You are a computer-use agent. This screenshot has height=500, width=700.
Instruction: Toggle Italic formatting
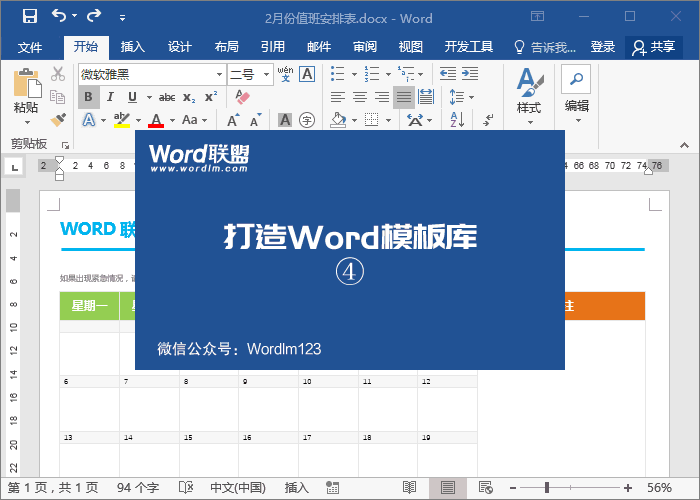[x=110, y=97]
